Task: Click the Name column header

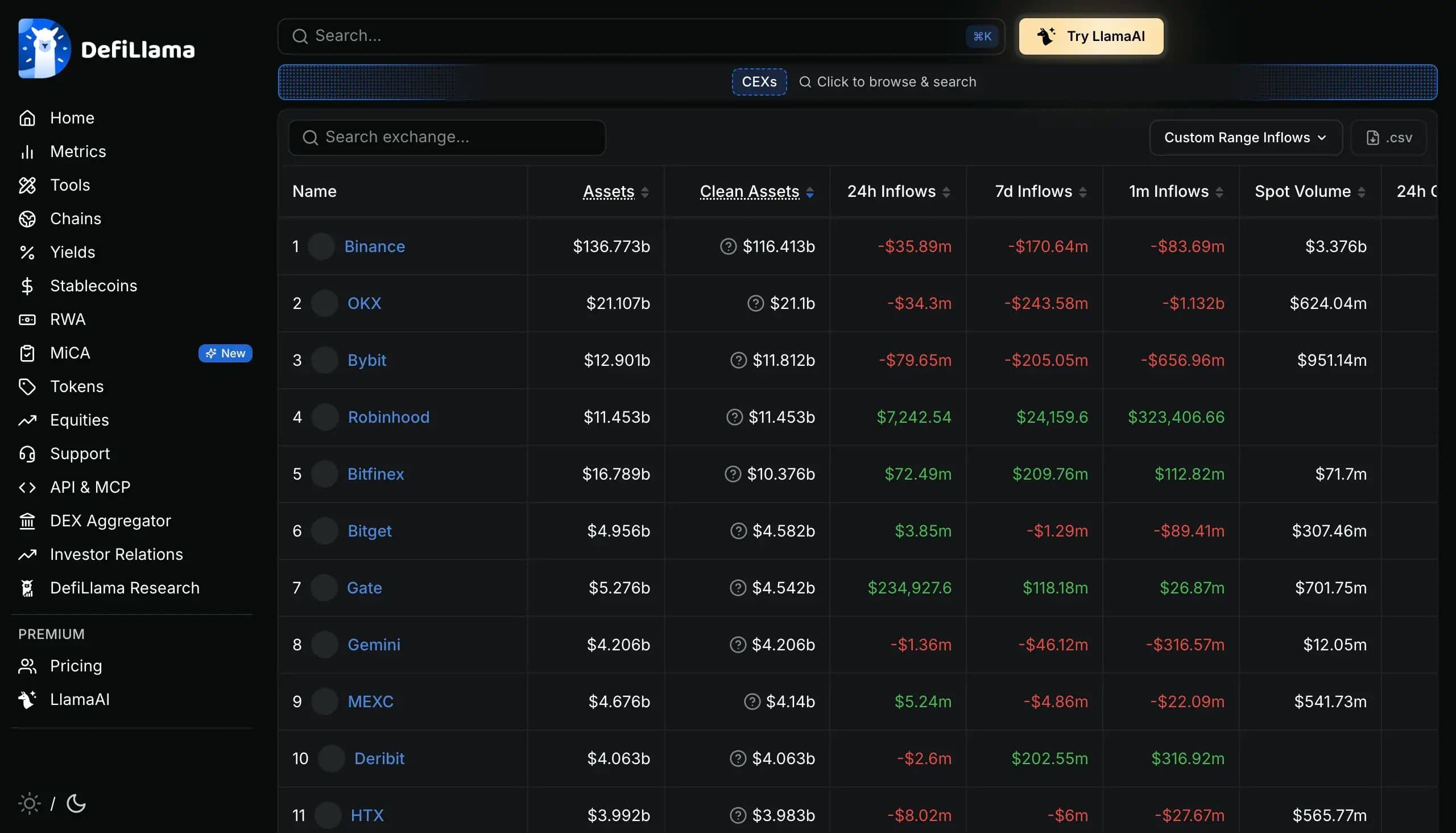Action: point(315,192)
